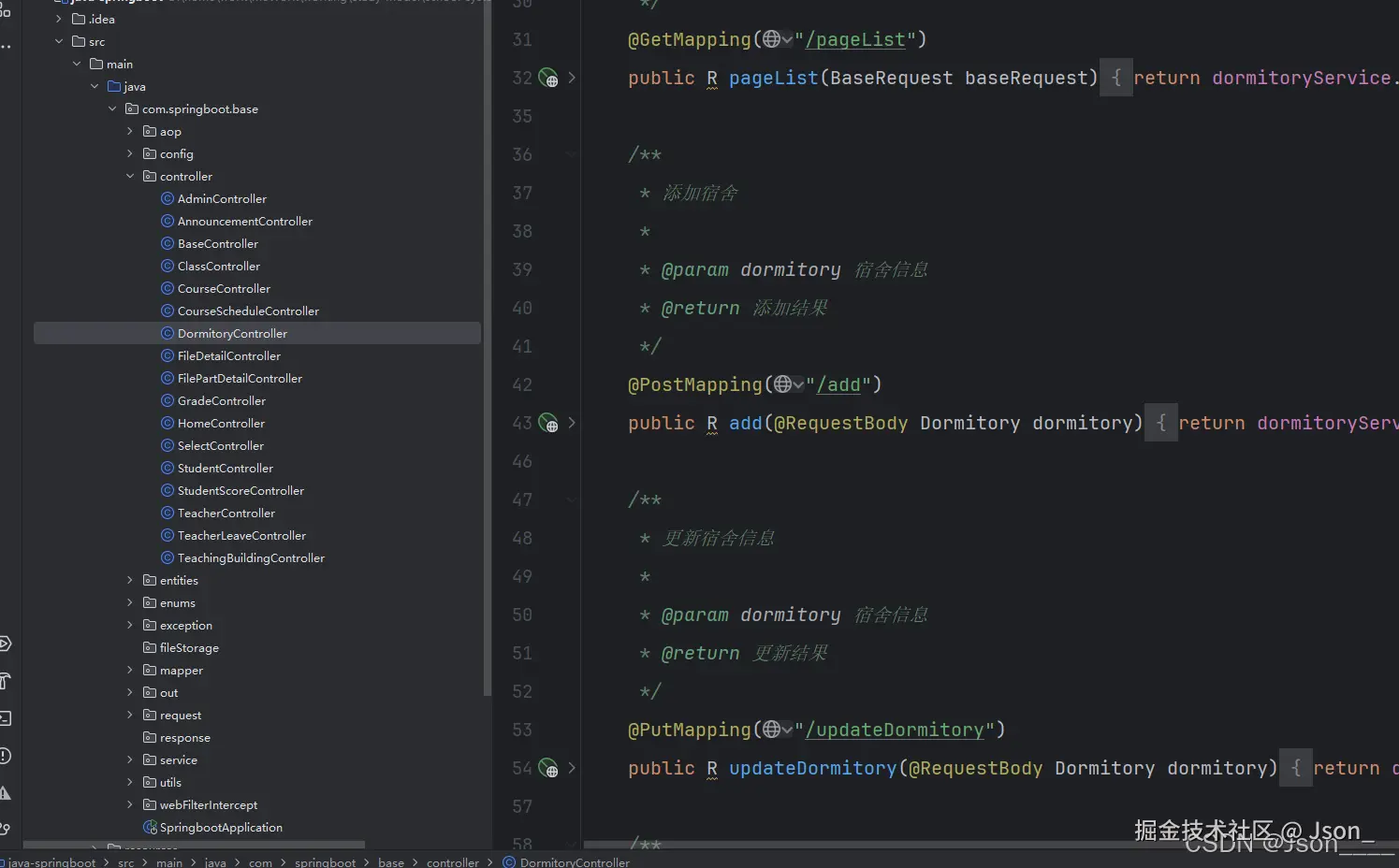Expand folded pageList method on line 32
Viewport: 1399px width, 868px height.
[572, 78]
